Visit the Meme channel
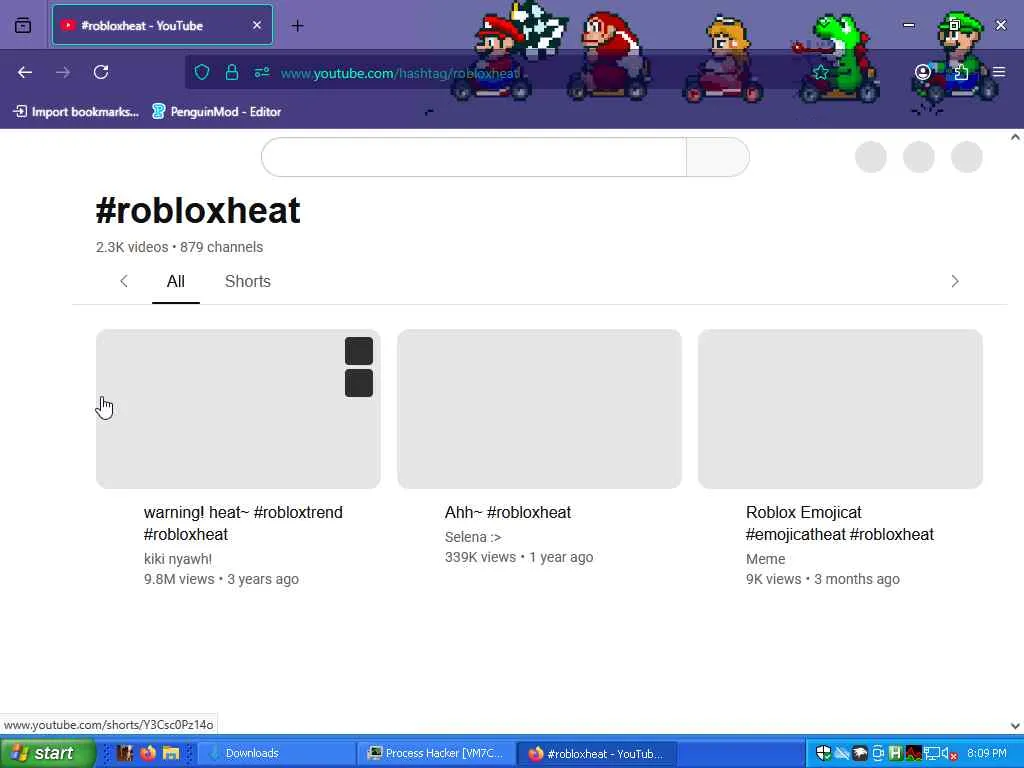1024x768 pixels. tap(765, 559)
